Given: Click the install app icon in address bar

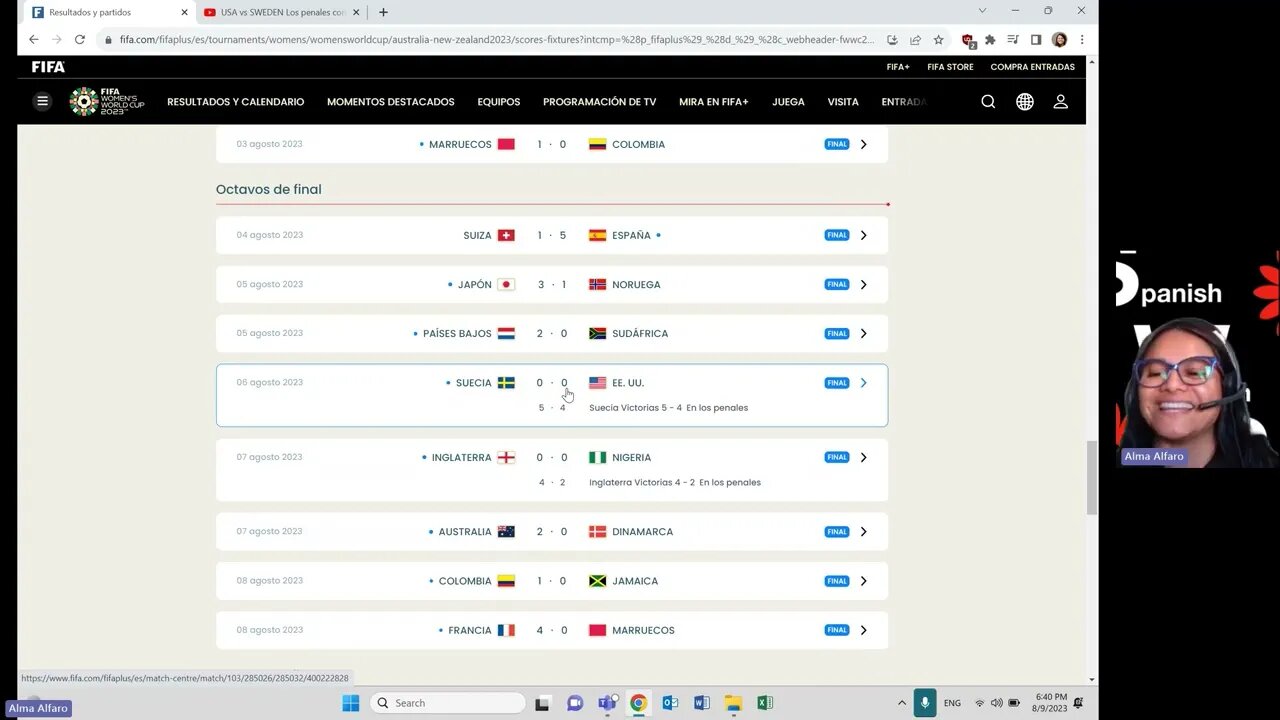Looking at the screenshot, I should coord(892,40).
